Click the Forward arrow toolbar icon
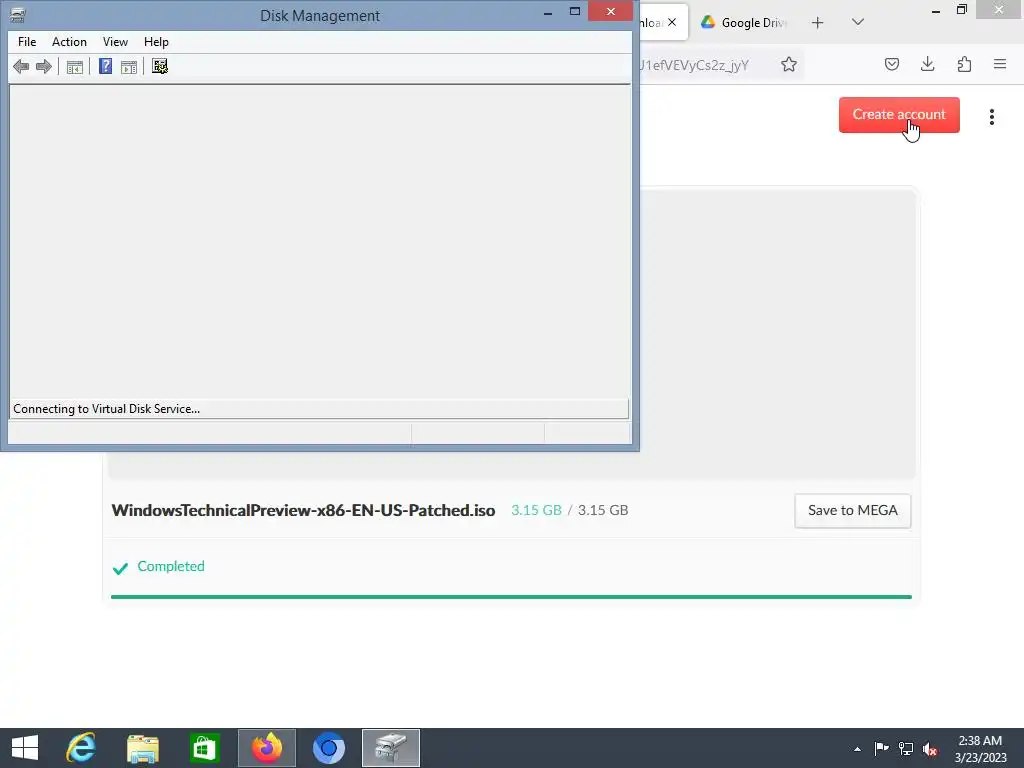 point(44,67)
